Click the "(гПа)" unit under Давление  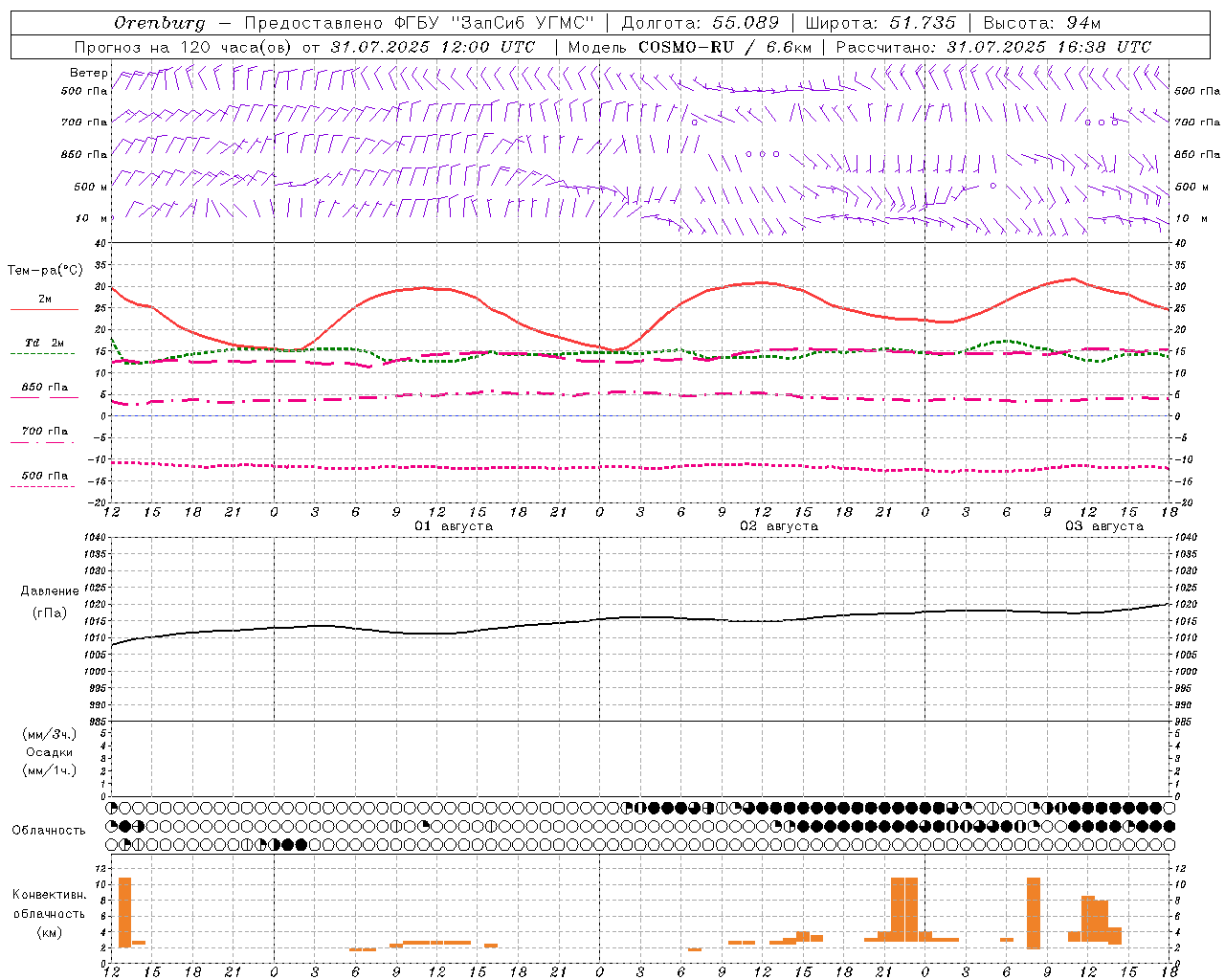click(50, 612)
